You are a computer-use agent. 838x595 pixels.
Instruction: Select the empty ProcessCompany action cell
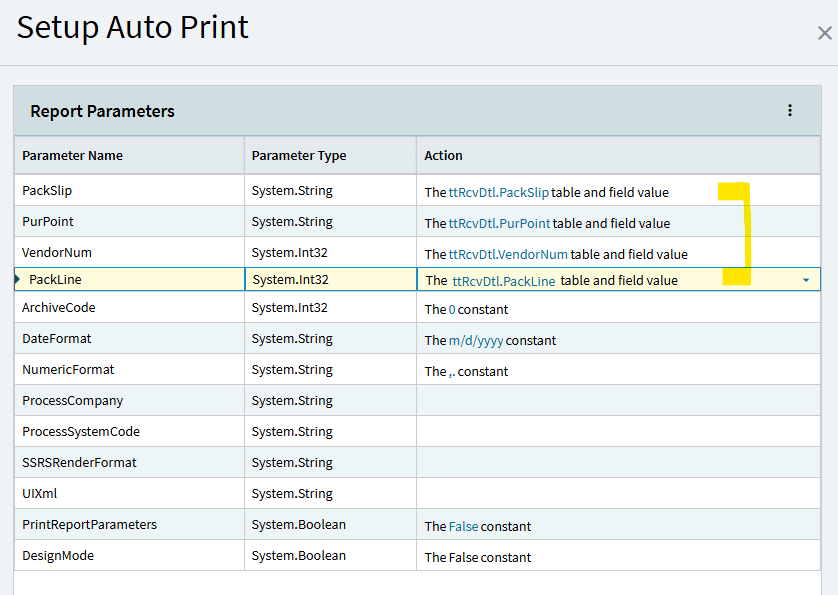click(617, 401)
